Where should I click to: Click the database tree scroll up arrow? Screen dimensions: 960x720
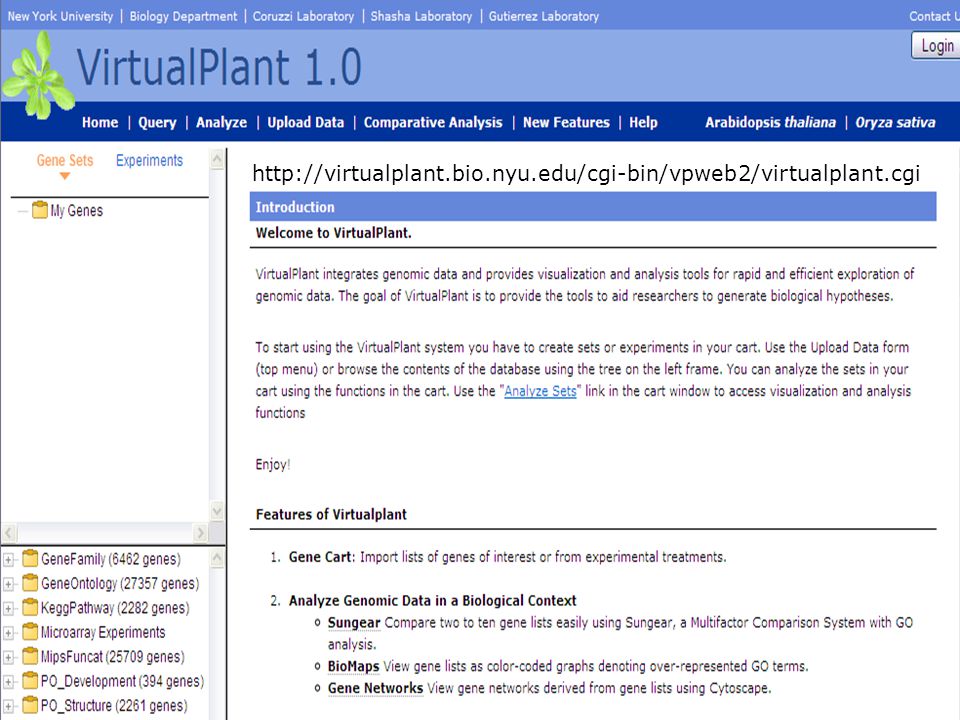pos(217,558)
